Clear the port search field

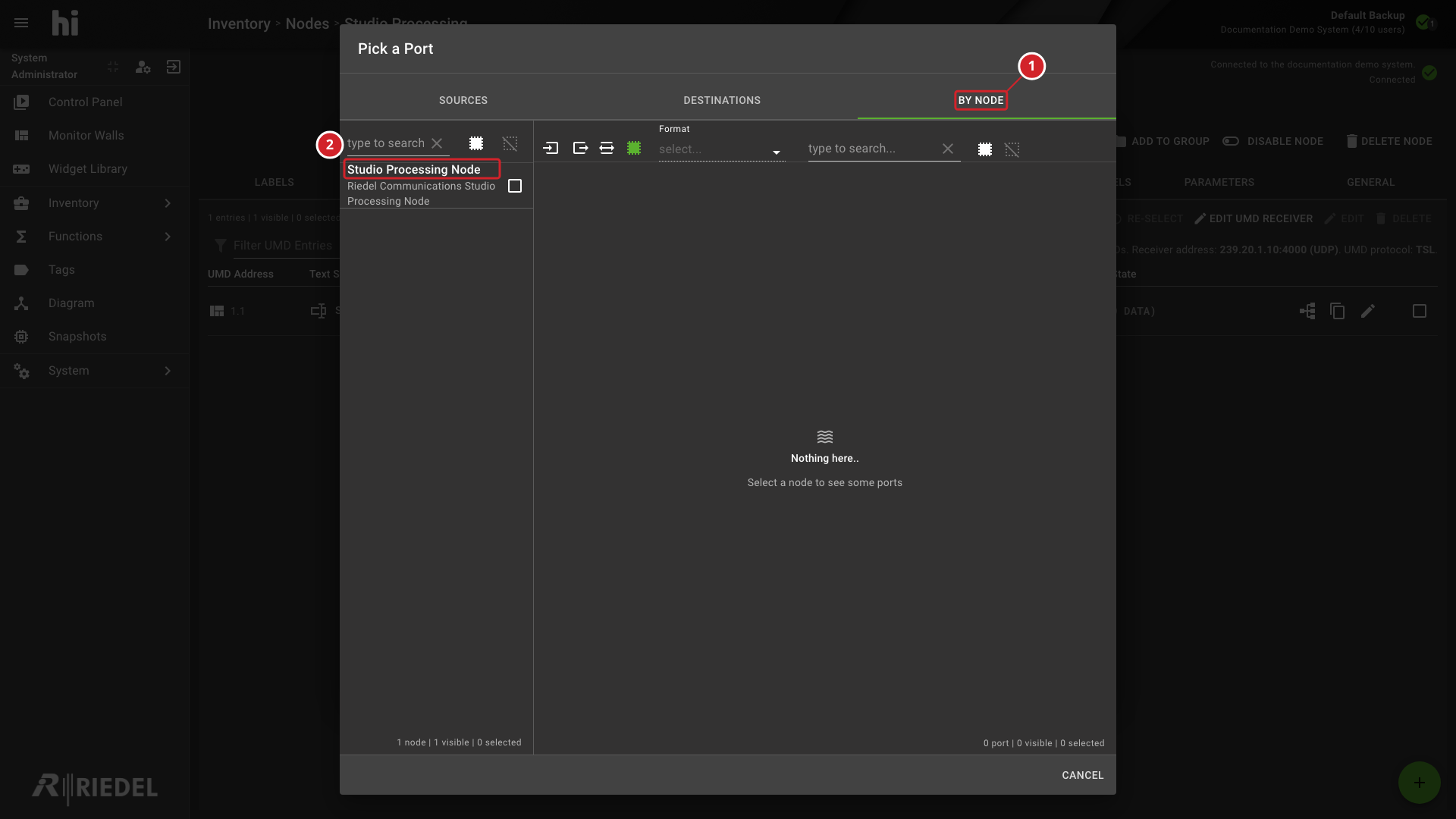948,149
